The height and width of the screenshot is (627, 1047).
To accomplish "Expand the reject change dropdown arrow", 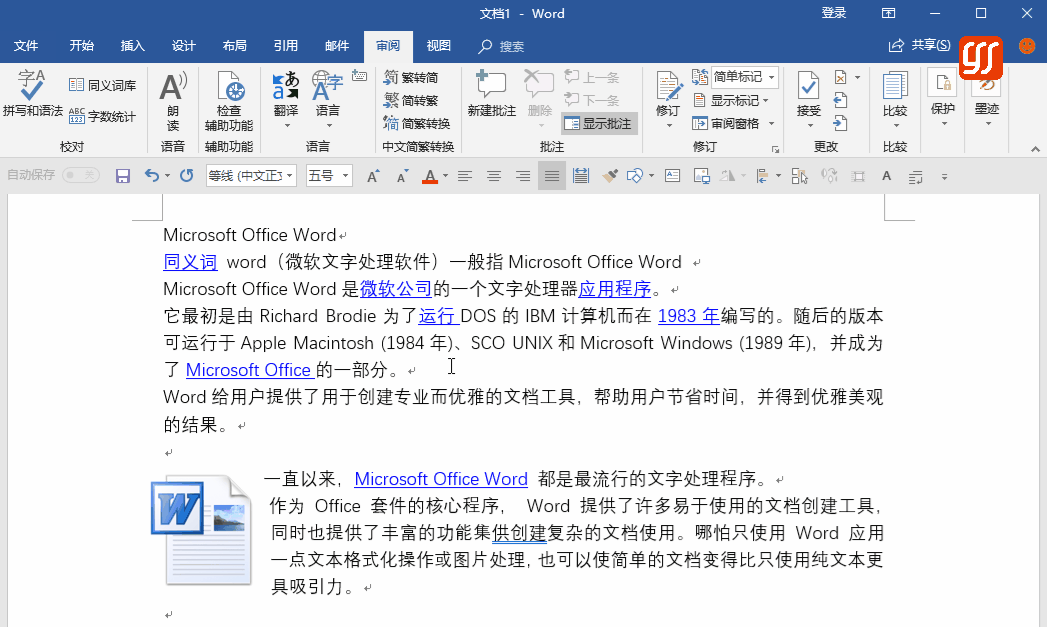I will click(x=857, y=77).
